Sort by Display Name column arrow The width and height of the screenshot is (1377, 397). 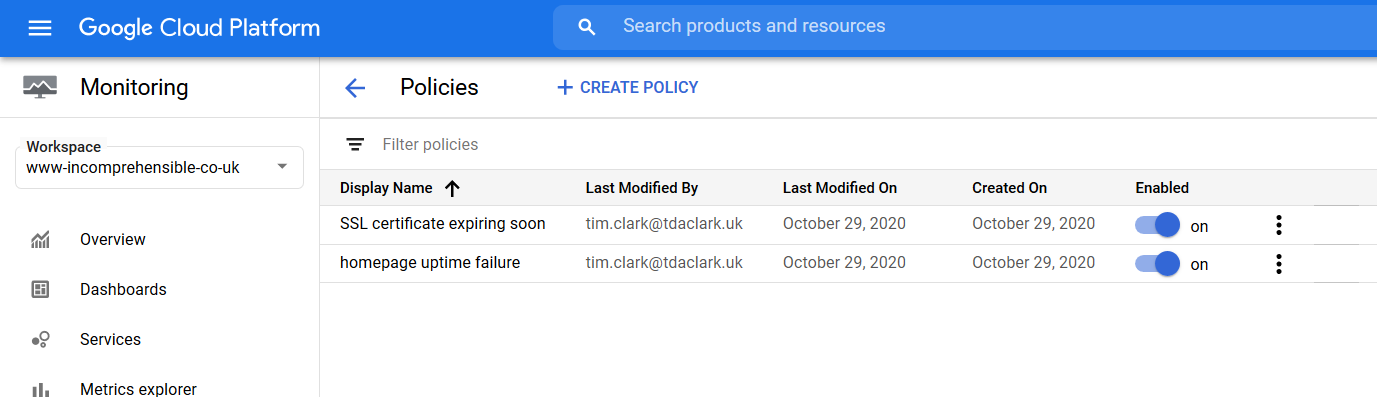pos(452,188)
